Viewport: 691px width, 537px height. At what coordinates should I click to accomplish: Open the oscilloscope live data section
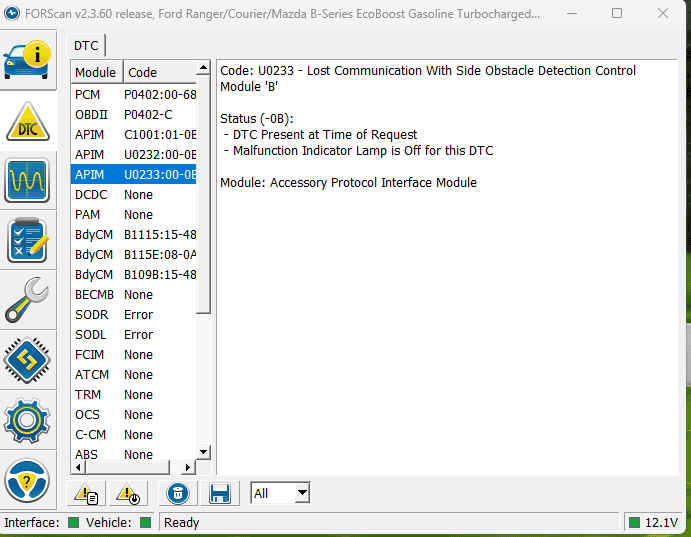[27, 181]
